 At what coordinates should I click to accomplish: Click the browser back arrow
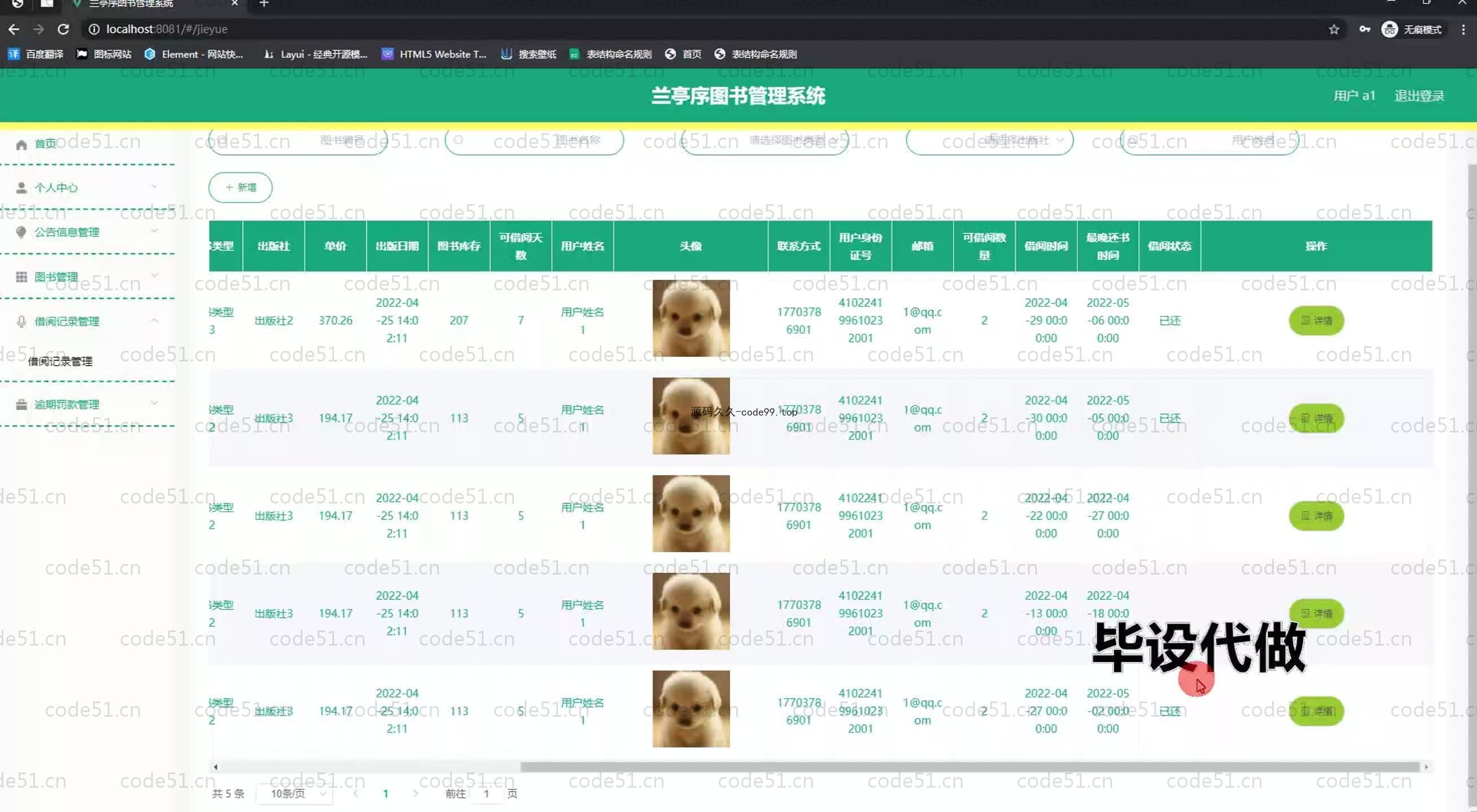pos(14,29)
